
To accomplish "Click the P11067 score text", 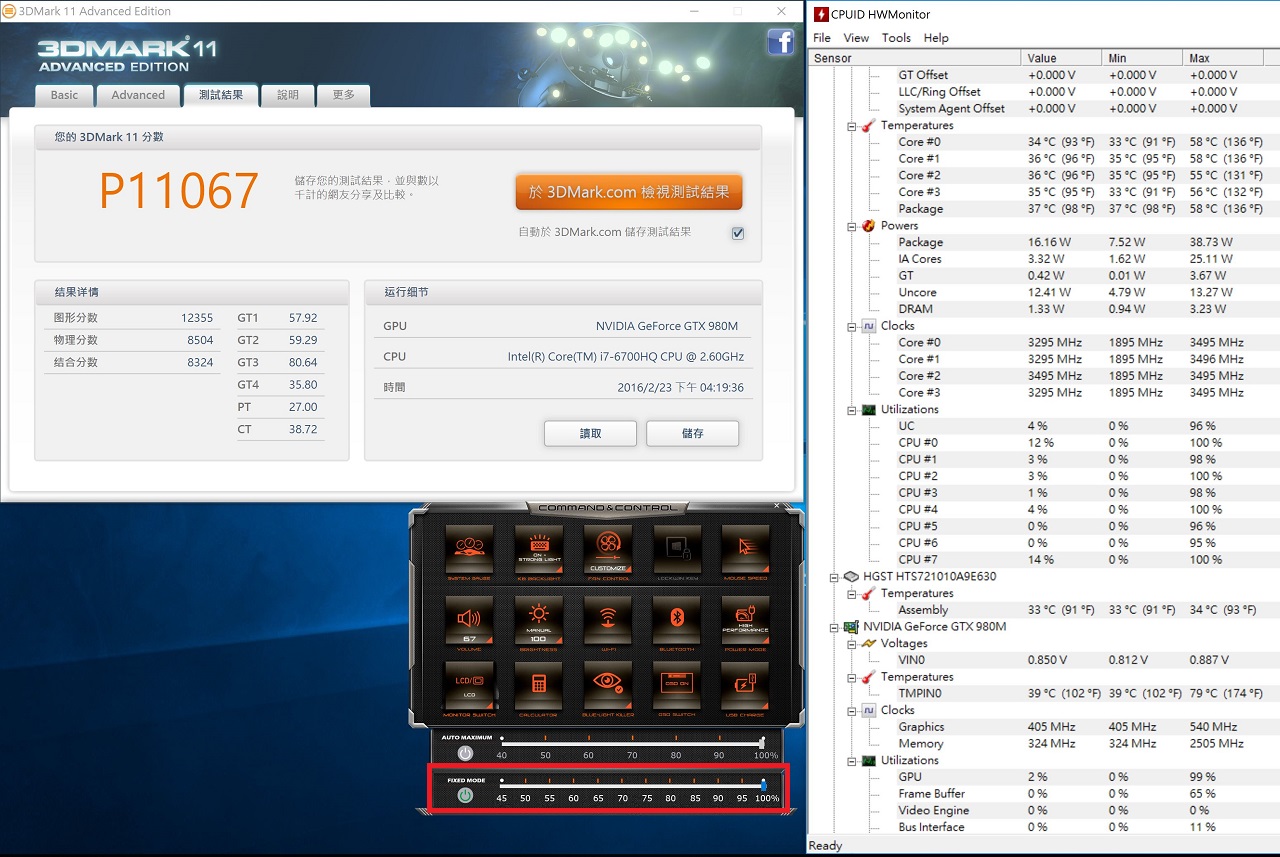I will (180, 191).
